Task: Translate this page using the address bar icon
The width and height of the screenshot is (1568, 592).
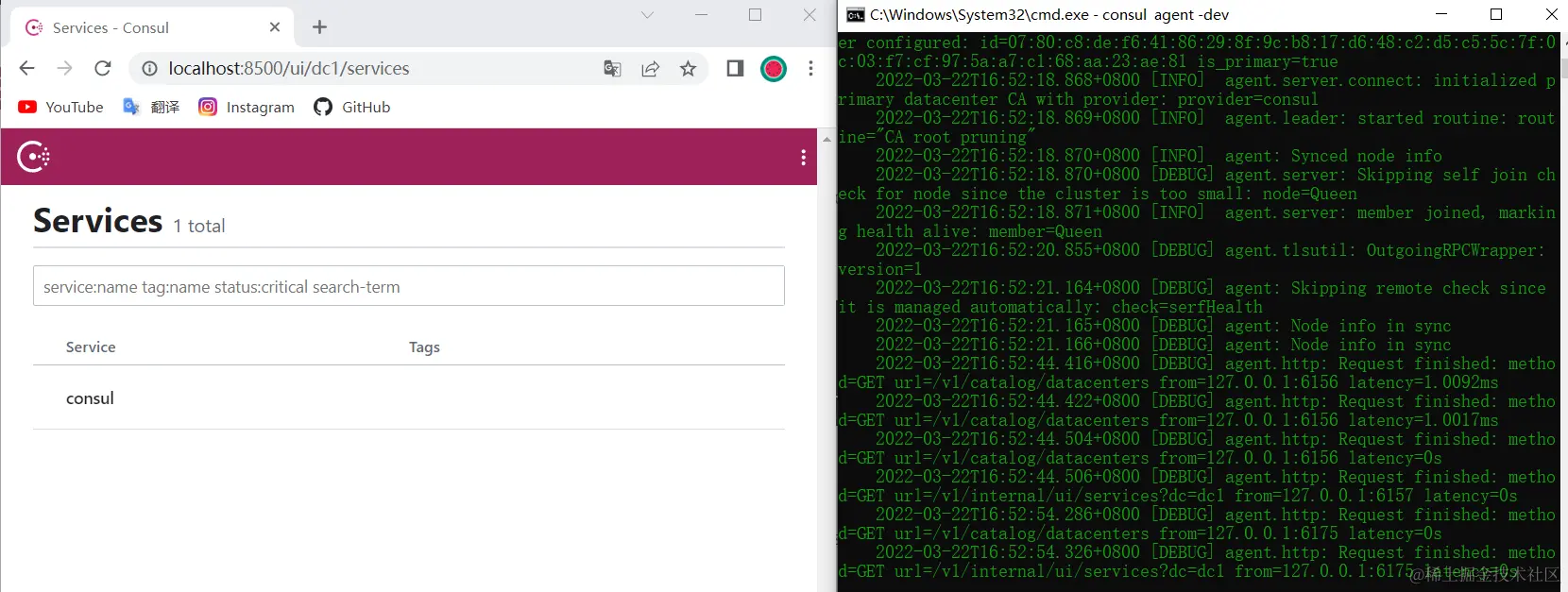Action: [x=612, y=68]
